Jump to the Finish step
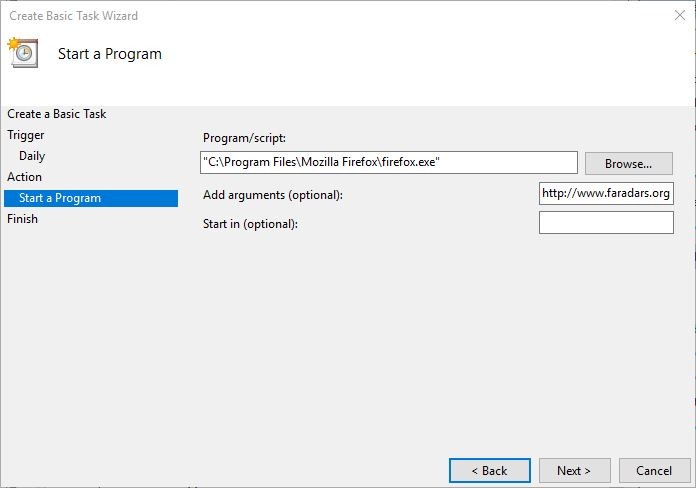696x488 pixels. pyautogui.click(x=22, y=219)
